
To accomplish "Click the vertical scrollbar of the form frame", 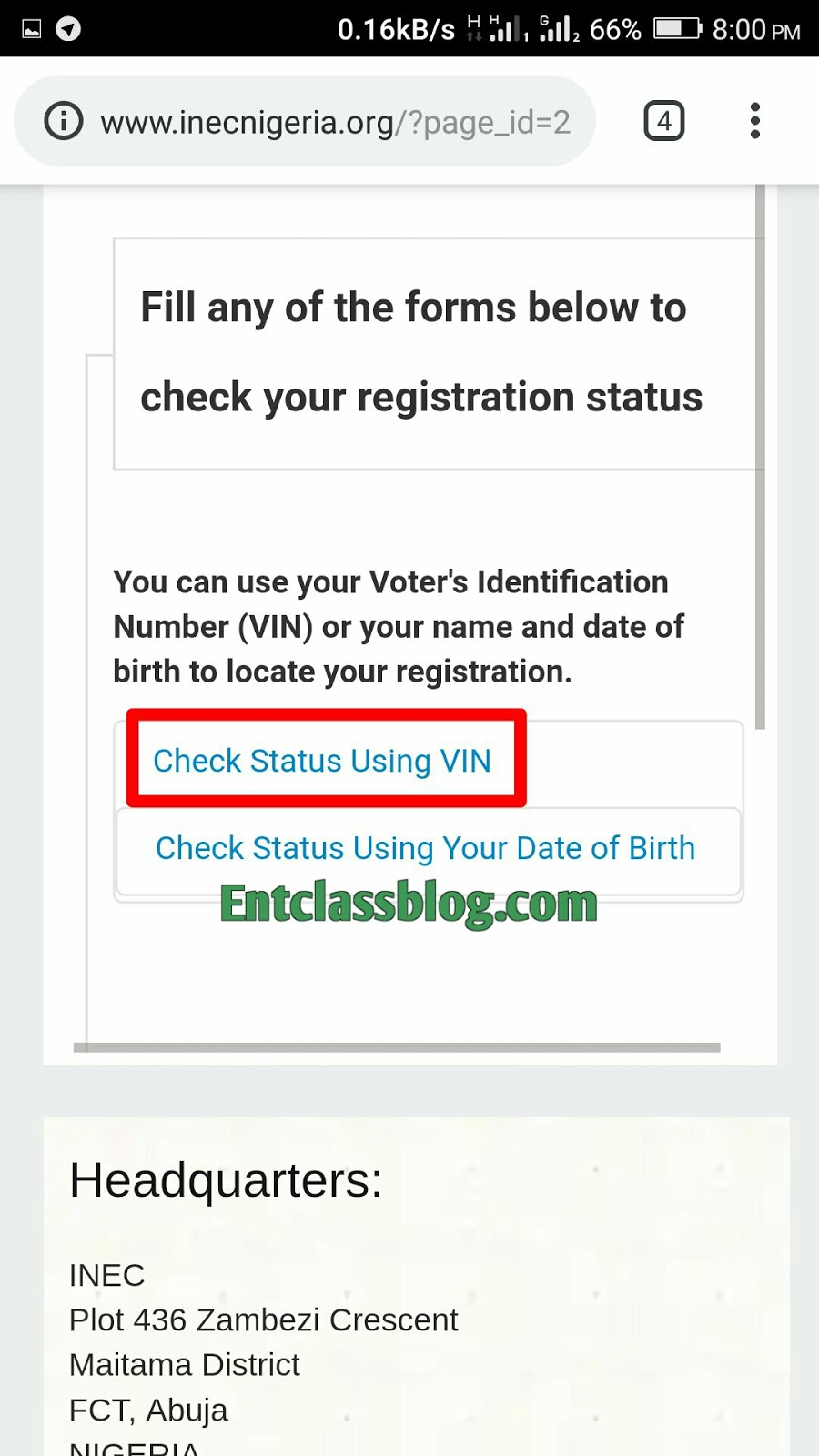I will click(760, 455).
